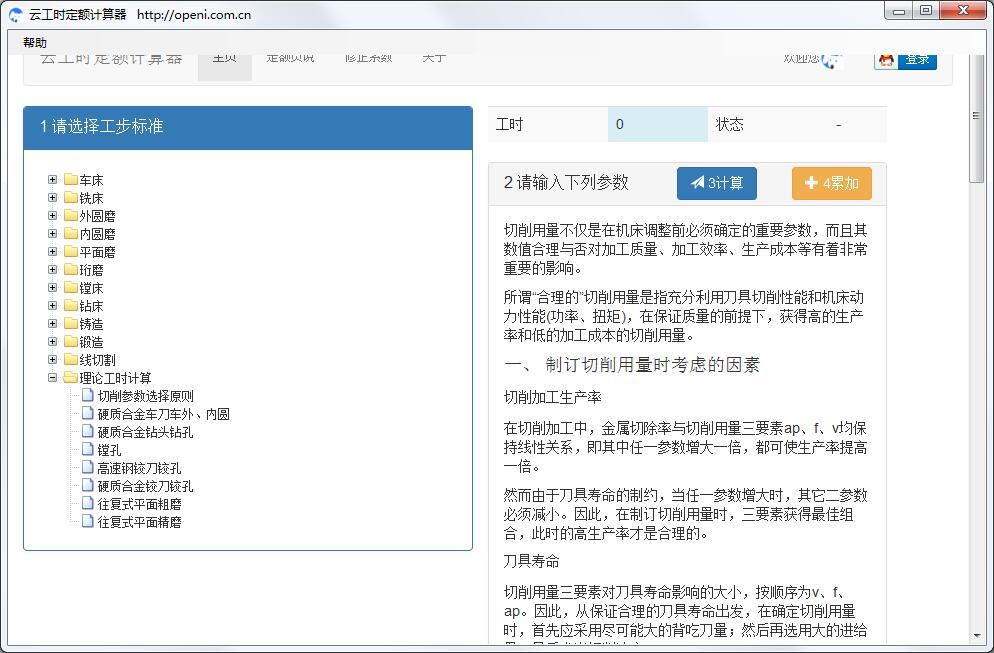Open the 平面磨 category
Screen dimensions: 994x653
tap(97, 252)
